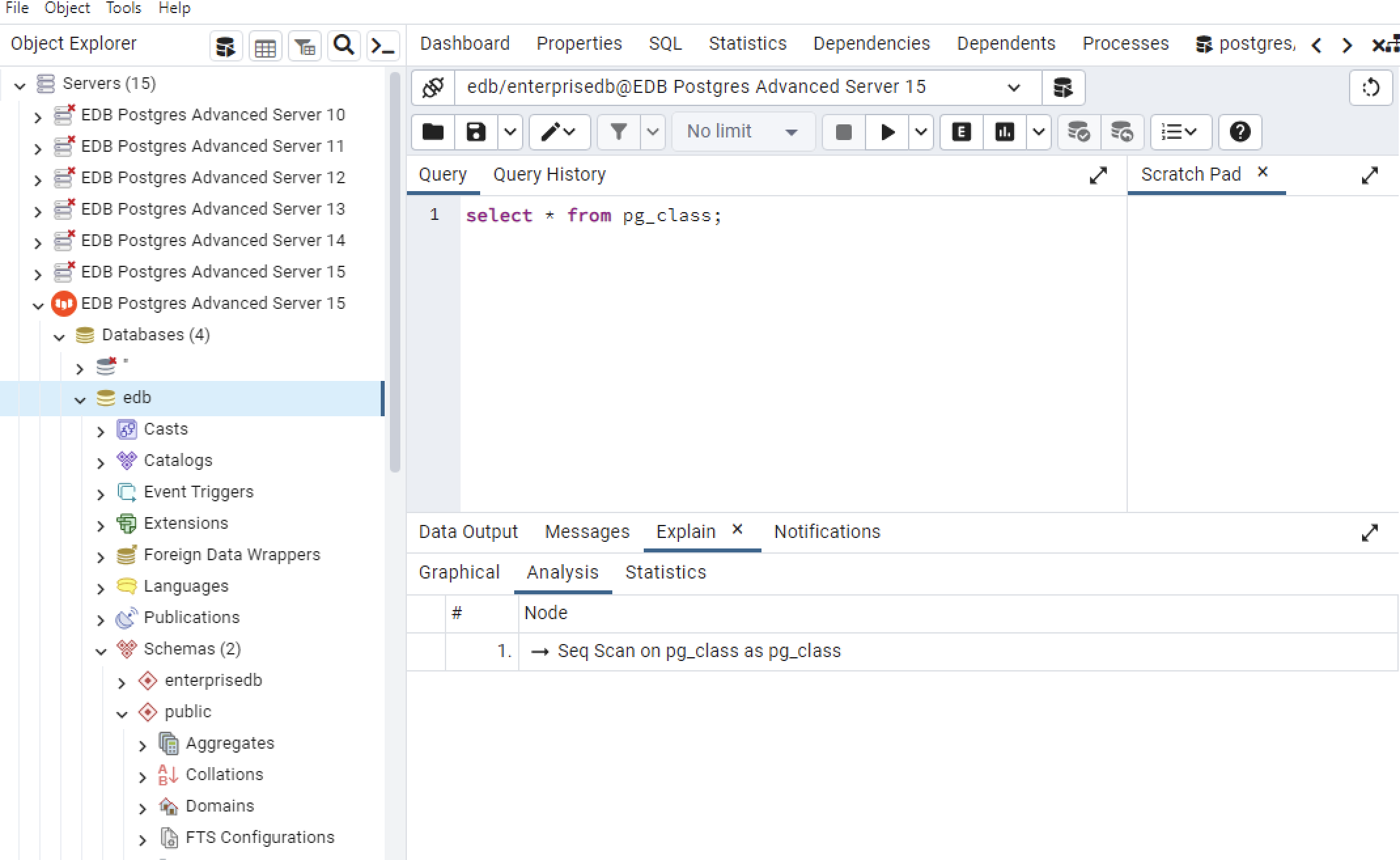1400x860 pixels.
Task: Click Stop square button in toolbar
Action: pos(844,132)
